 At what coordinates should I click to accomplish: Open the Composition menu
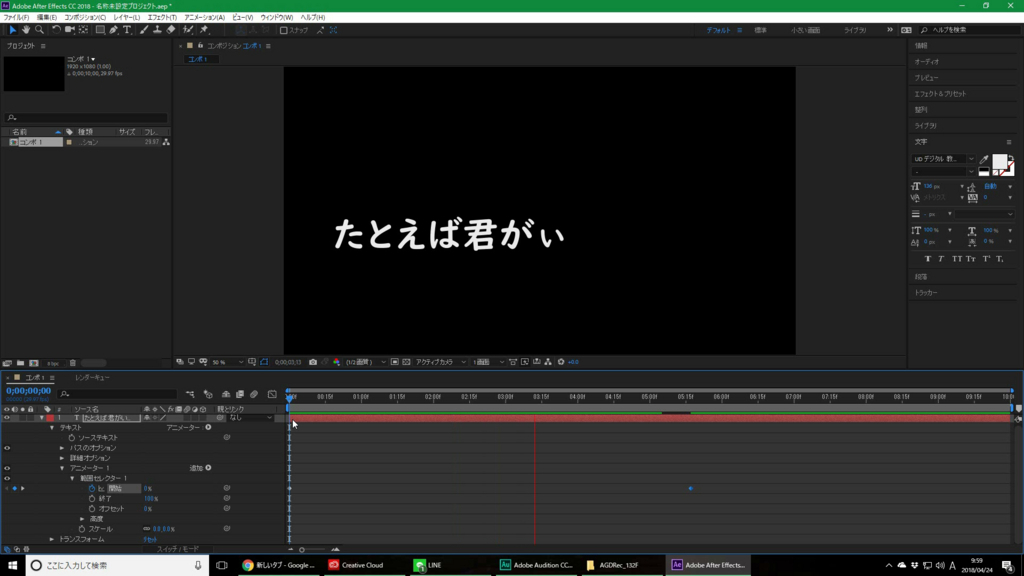(84, 18)
